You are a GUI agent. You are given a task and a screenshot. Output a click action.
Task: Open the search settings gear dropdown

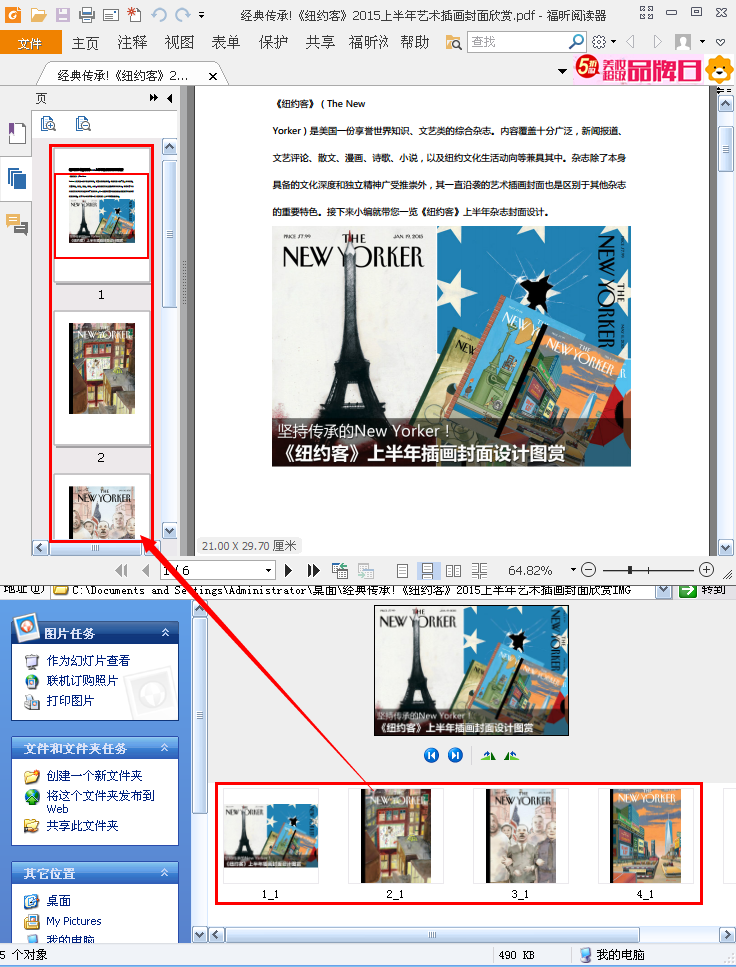603,42
